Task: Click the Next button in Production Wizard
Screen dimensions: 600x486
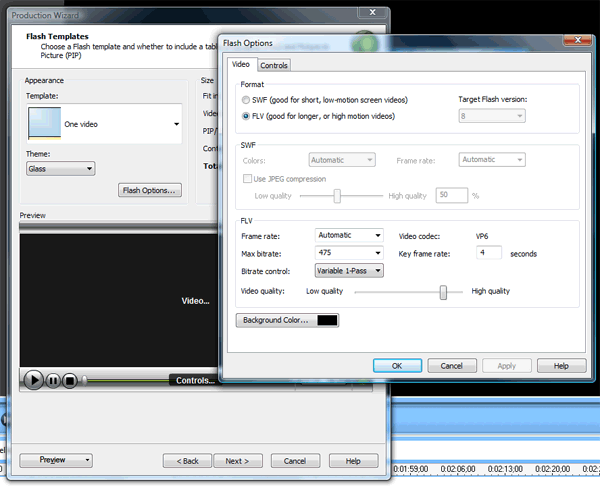Action: tap(238, 461)
